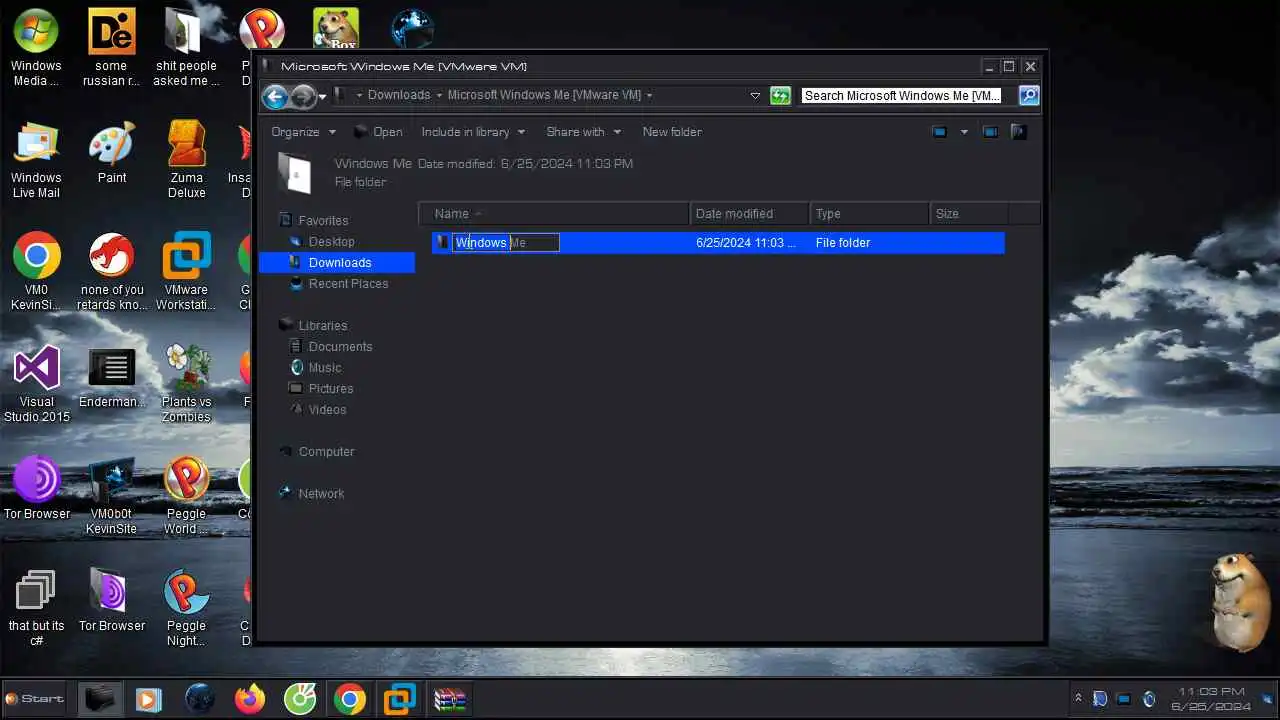Open the Share with menu

tap(583, 132)
